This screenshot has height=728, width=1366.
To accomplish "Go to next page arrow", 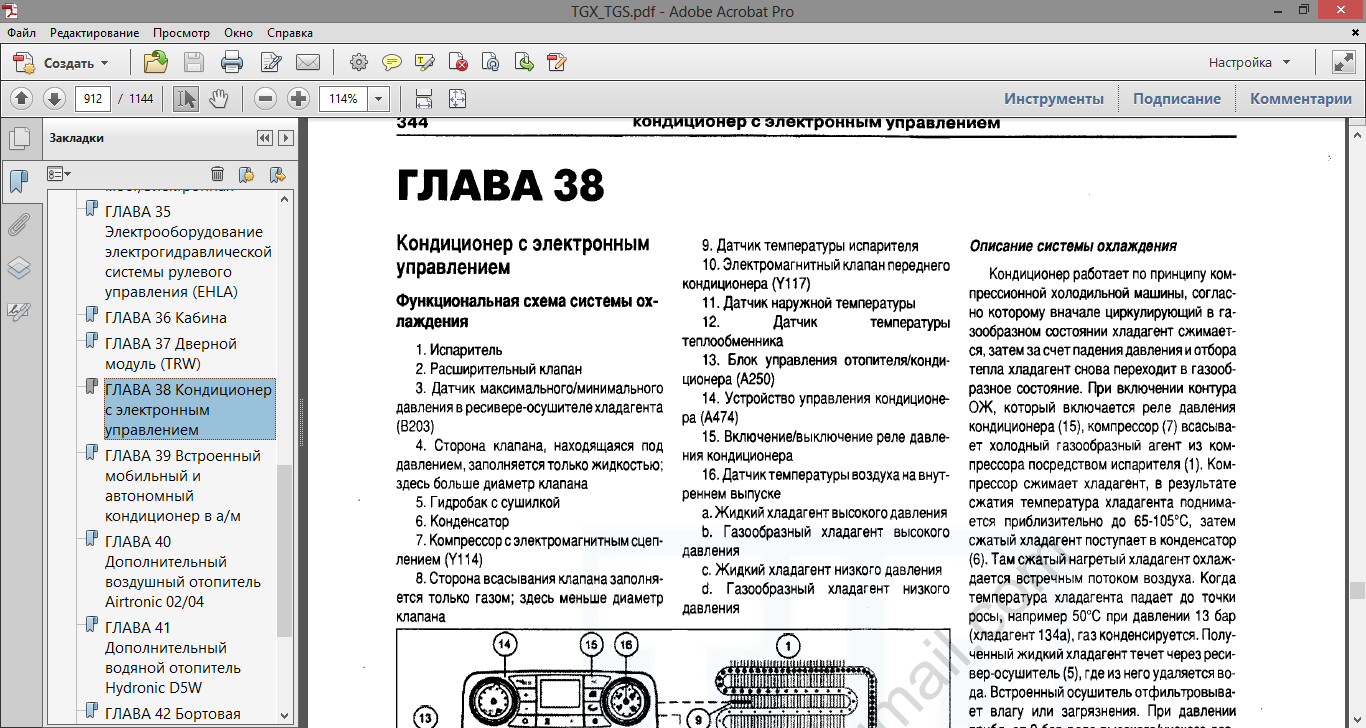I will click(x=54, y=98).
